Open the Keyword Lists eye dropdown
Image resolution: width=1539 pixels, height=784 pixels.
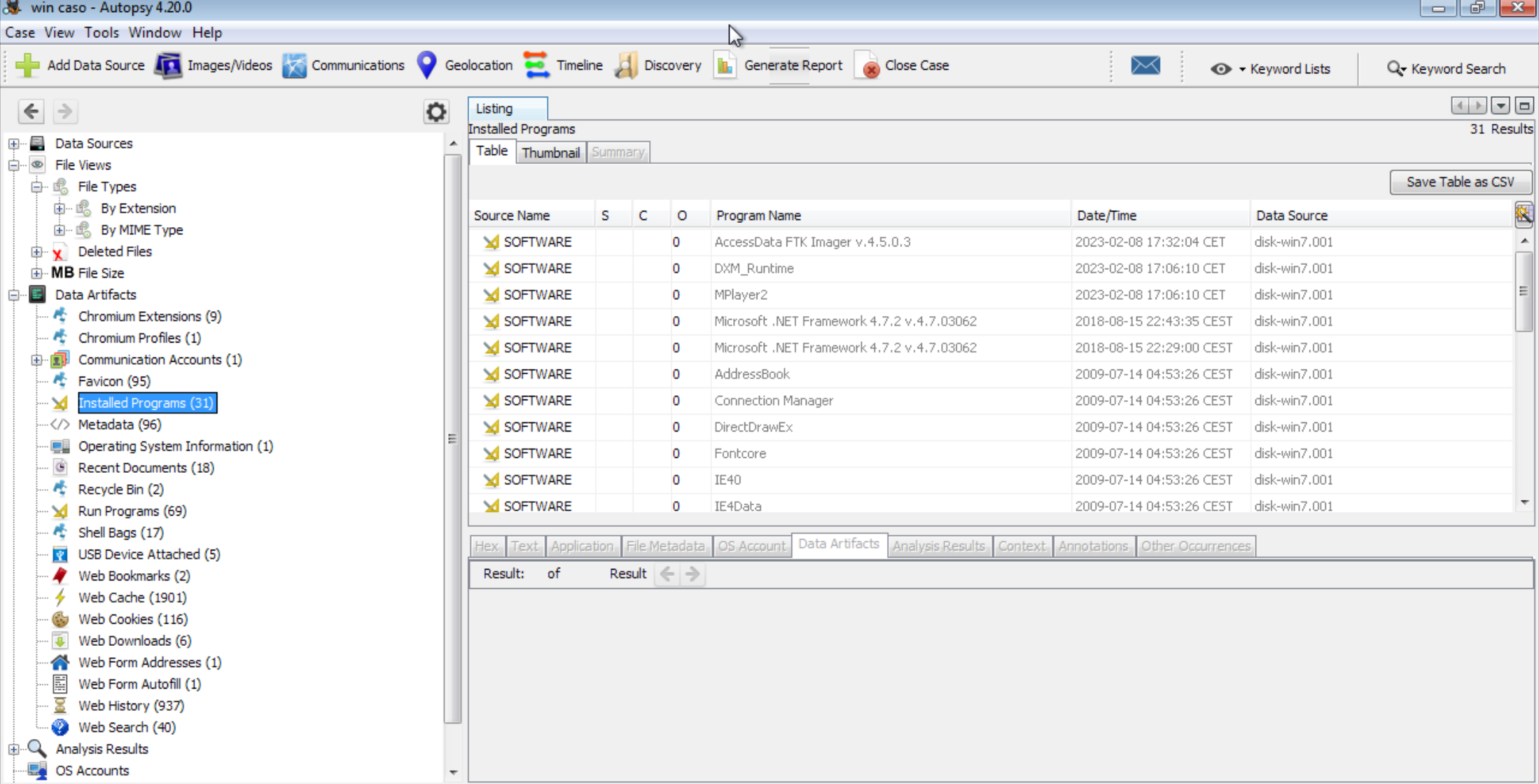point(1221,69)
